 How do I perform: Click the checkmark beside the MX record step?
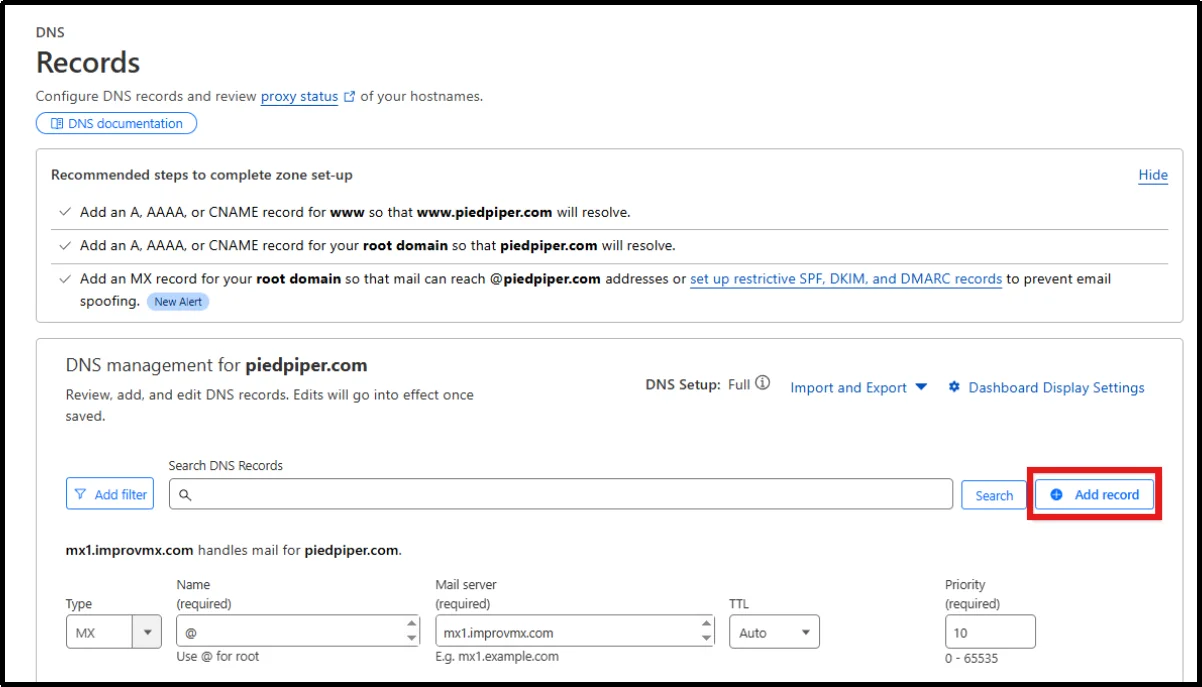65,279
